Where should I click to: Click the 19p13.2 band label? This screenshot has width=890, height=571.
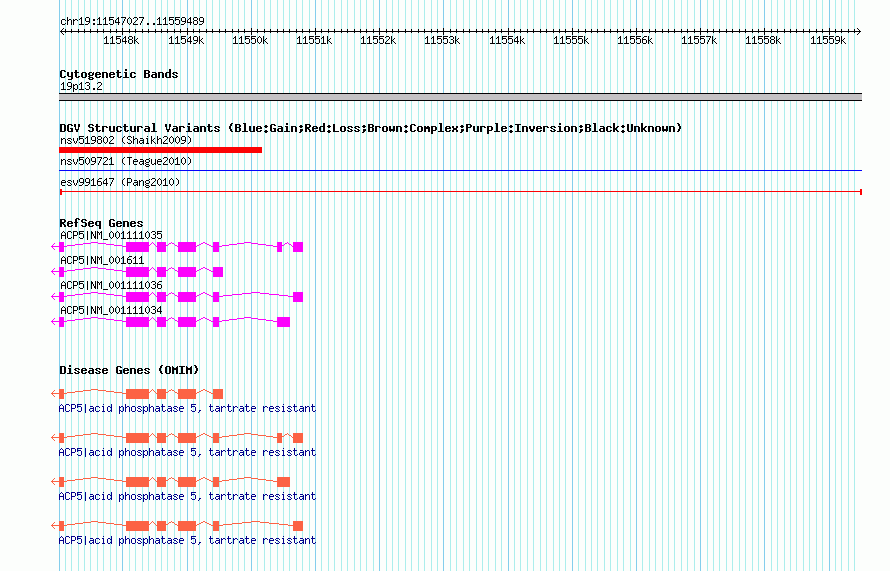(x=81, y=86)
